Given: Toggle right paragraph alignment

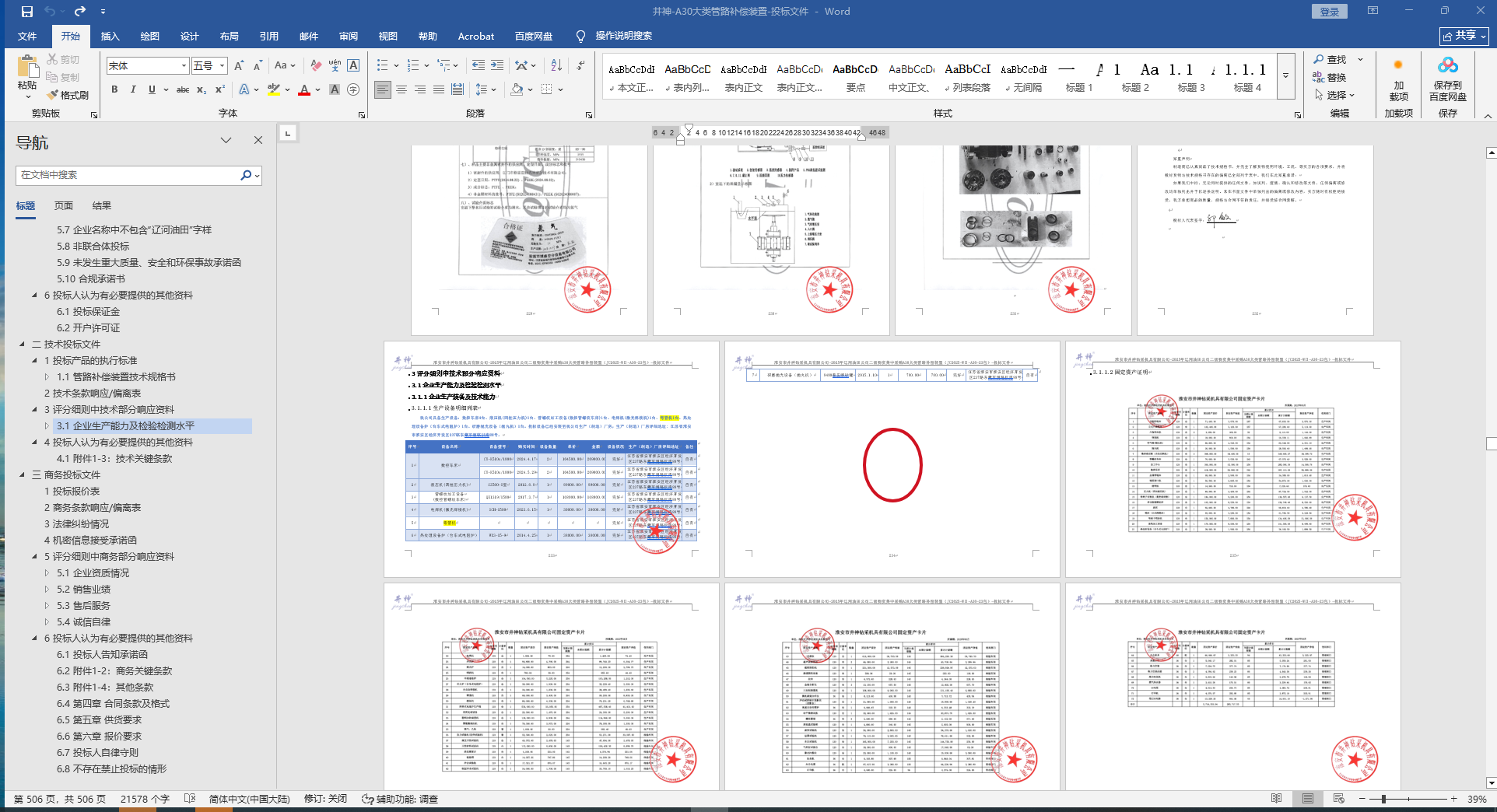Looking at the screenshot, I should [x=420, y=89].
